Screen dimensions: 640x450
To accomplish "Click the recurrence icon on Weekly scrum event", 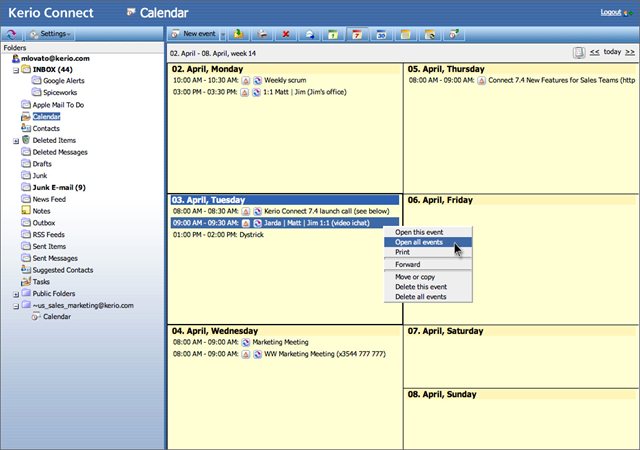I will tap(257, 81).
